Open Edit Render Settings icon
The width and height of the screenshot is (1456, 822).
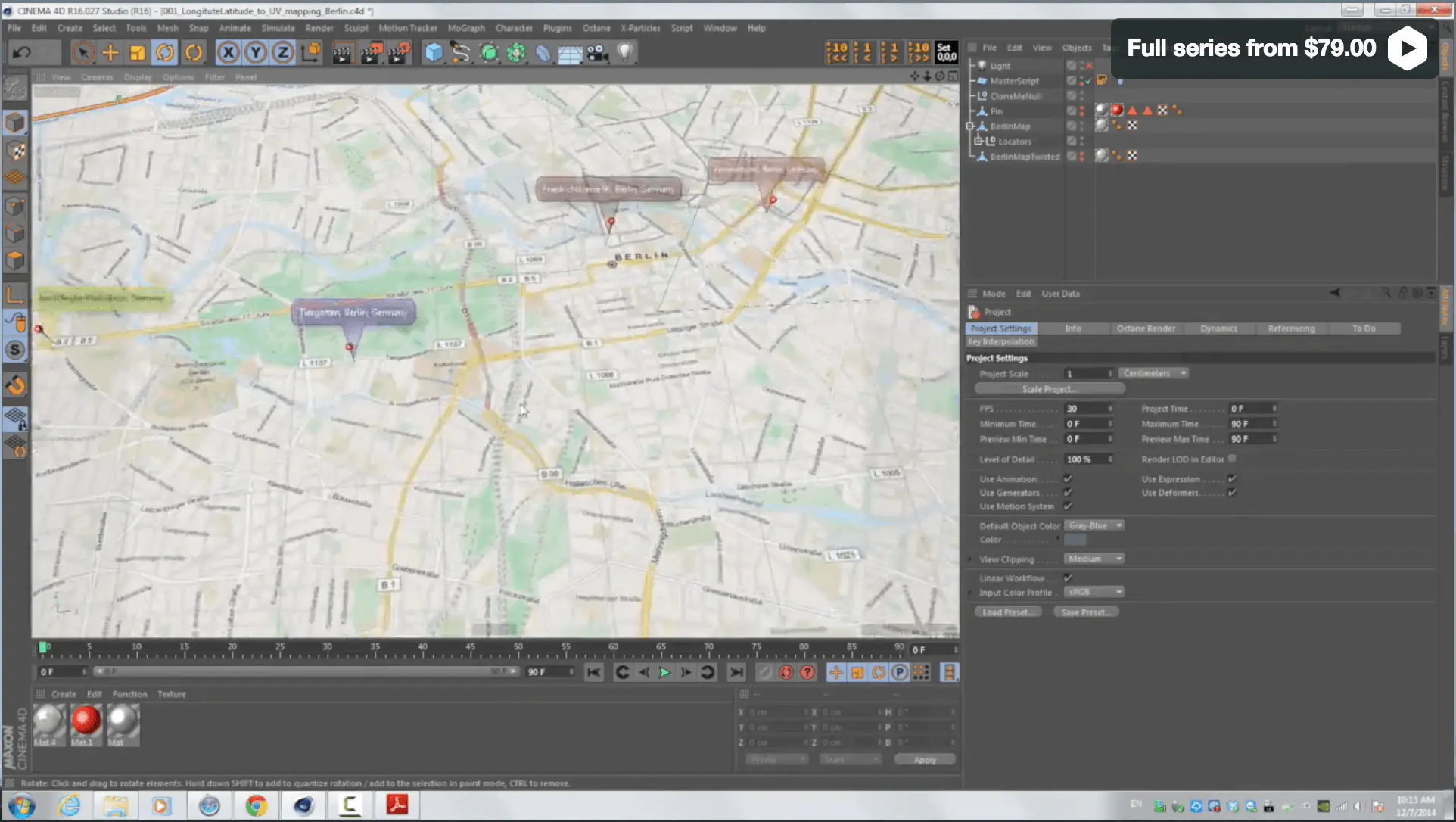[398, 52]
